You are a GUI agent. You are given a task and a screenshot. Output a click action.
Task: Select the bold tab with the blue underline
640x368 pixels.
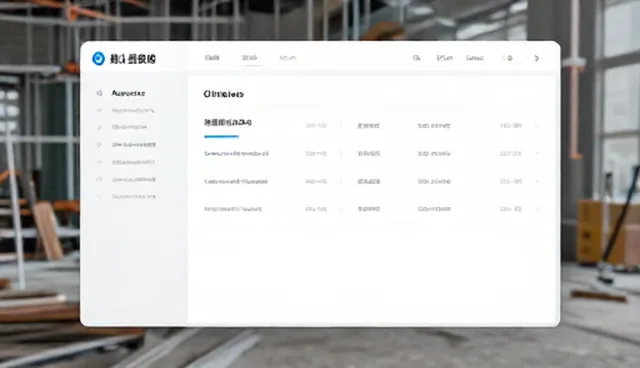click(x=228, y=122)
